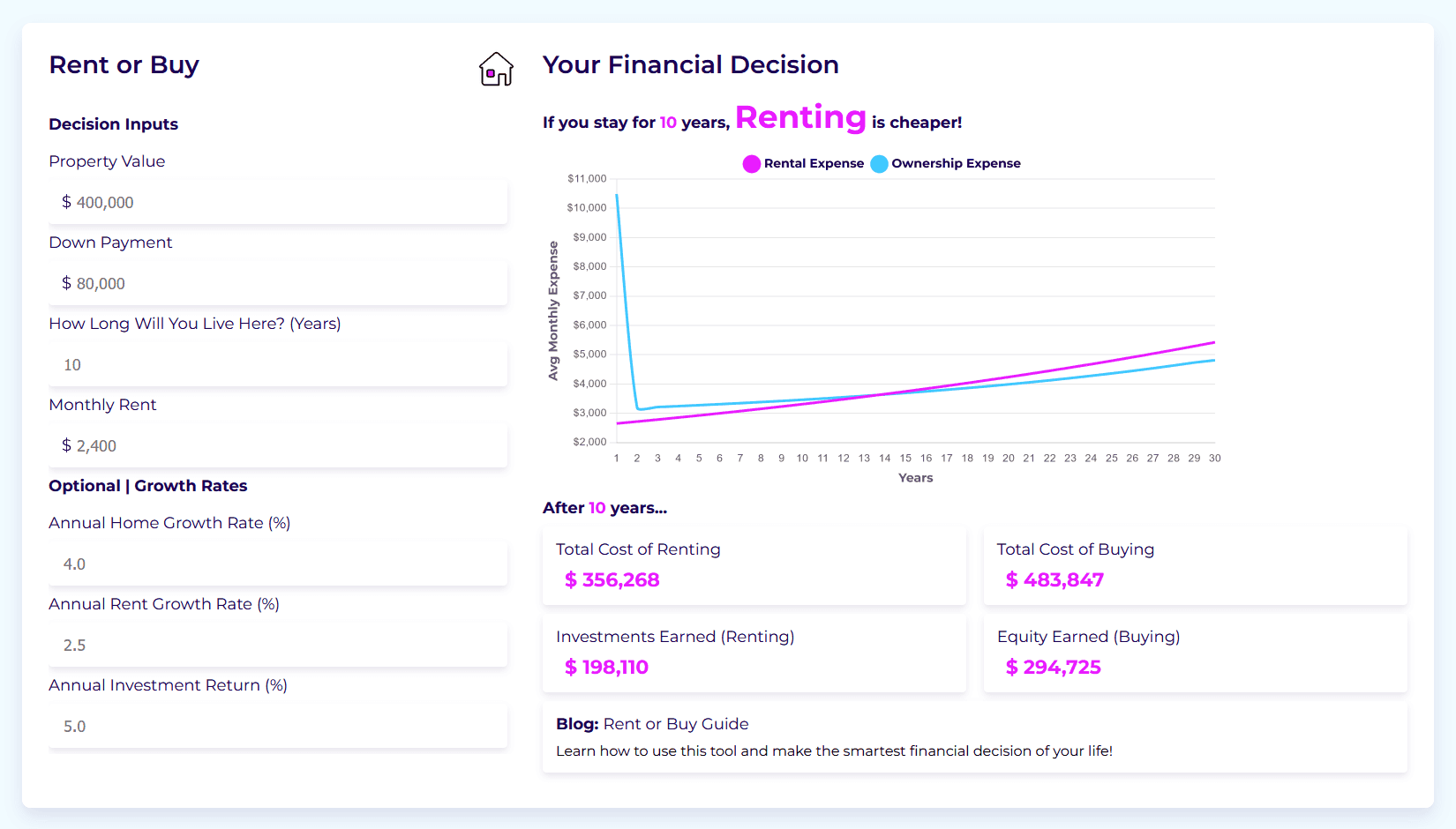The height and width of the screenshot is (829, 1456).
Task: Click the Monthly Rent input field
Action: (278, 445)
